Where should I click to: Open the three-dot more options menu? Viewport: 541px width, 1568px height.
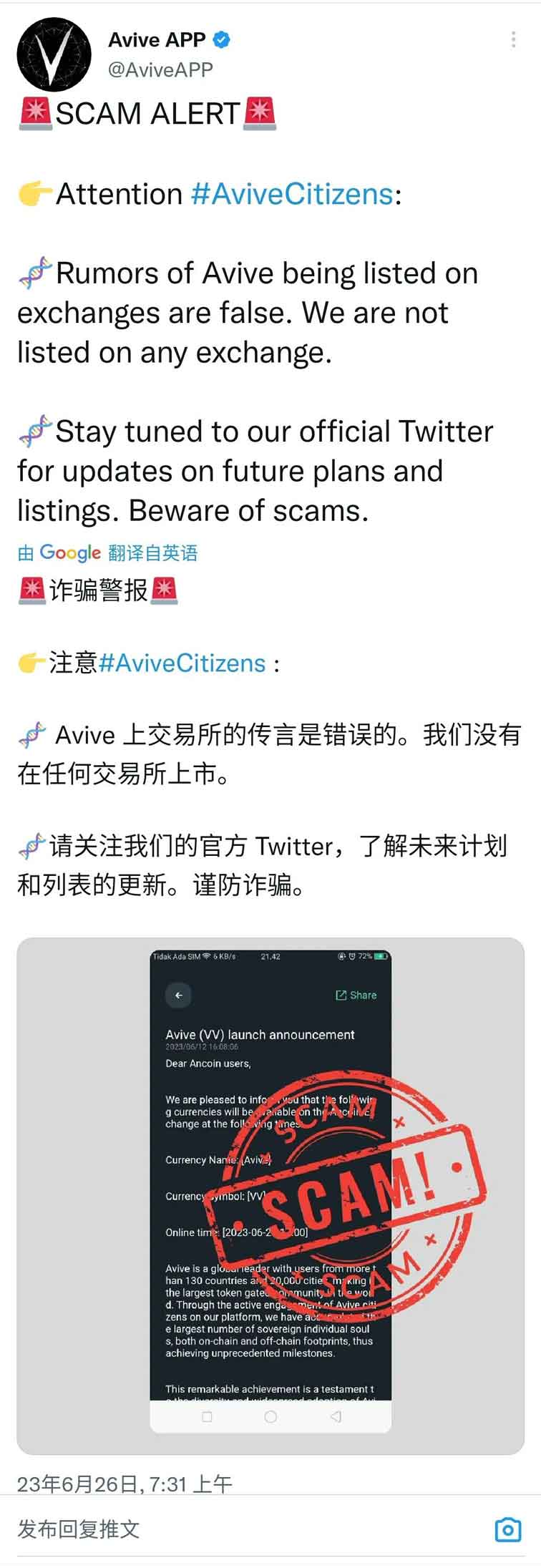coord(513,40)
